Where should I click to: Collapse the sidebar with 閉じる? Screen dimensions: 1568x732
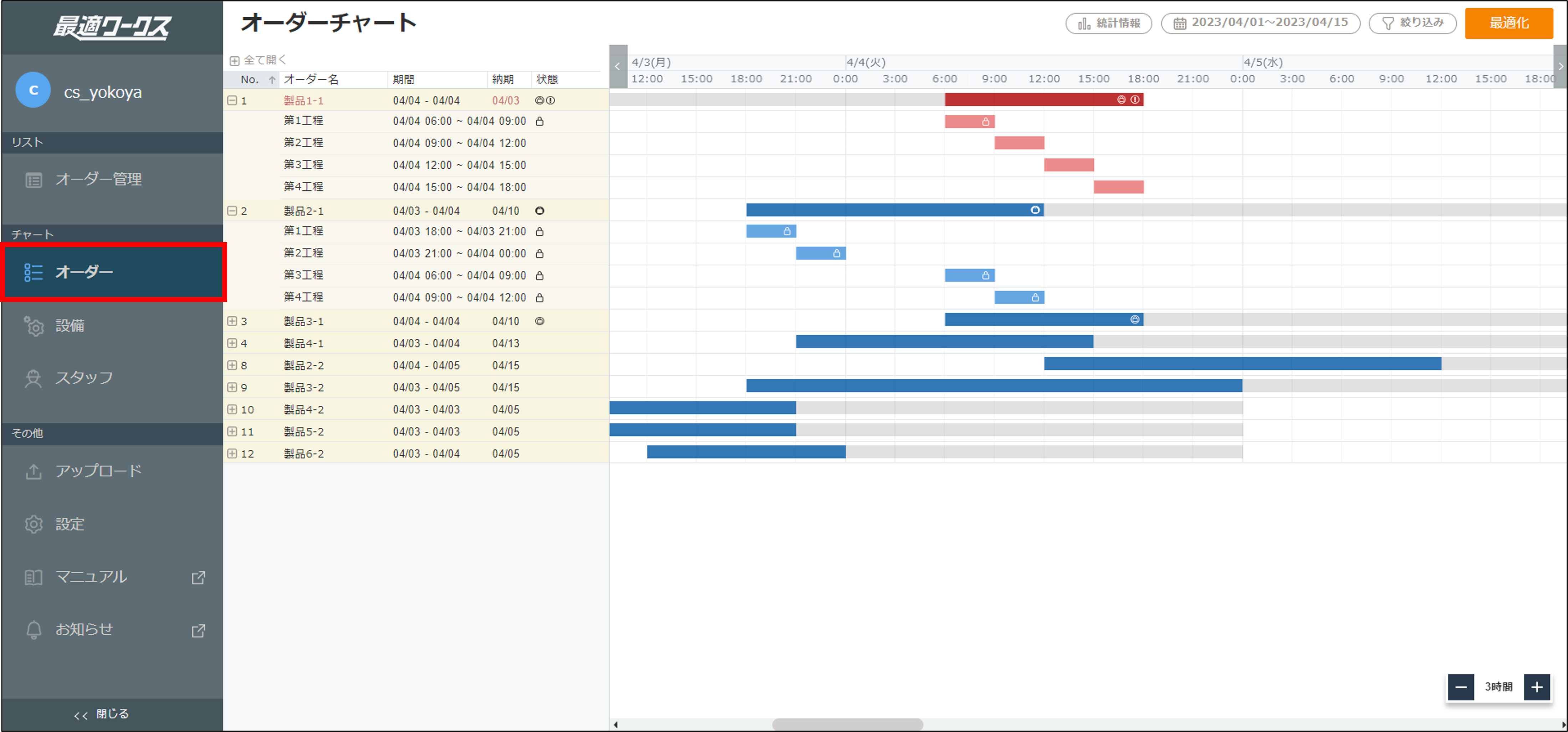click(x=102, y=715)
